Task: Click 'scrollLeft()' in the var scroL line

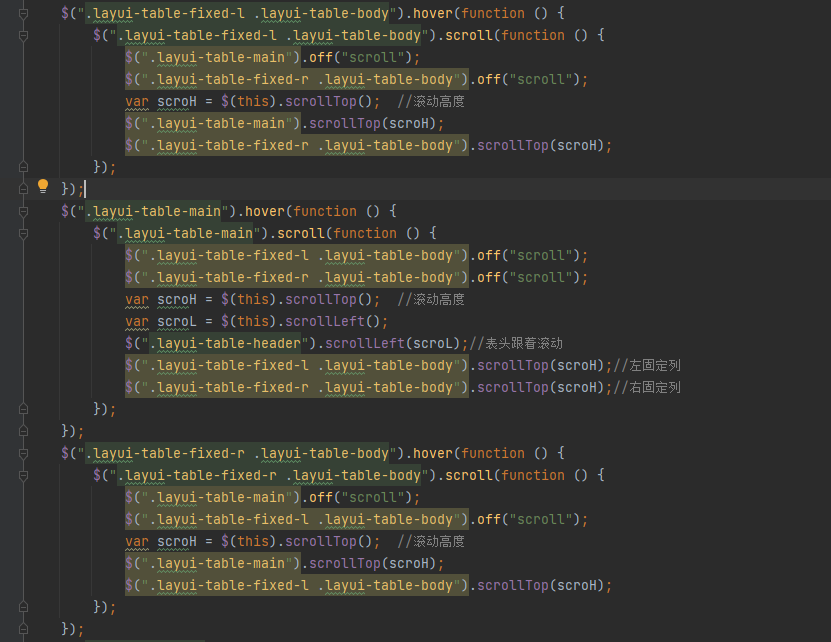Action: [333, 322]
